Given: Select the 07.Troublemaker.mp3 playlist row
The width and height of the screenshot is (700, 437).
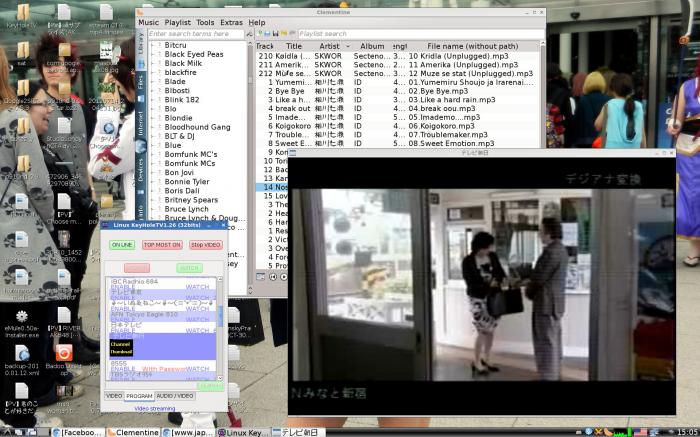Looking at the screenshot, I should coord(397,135).
